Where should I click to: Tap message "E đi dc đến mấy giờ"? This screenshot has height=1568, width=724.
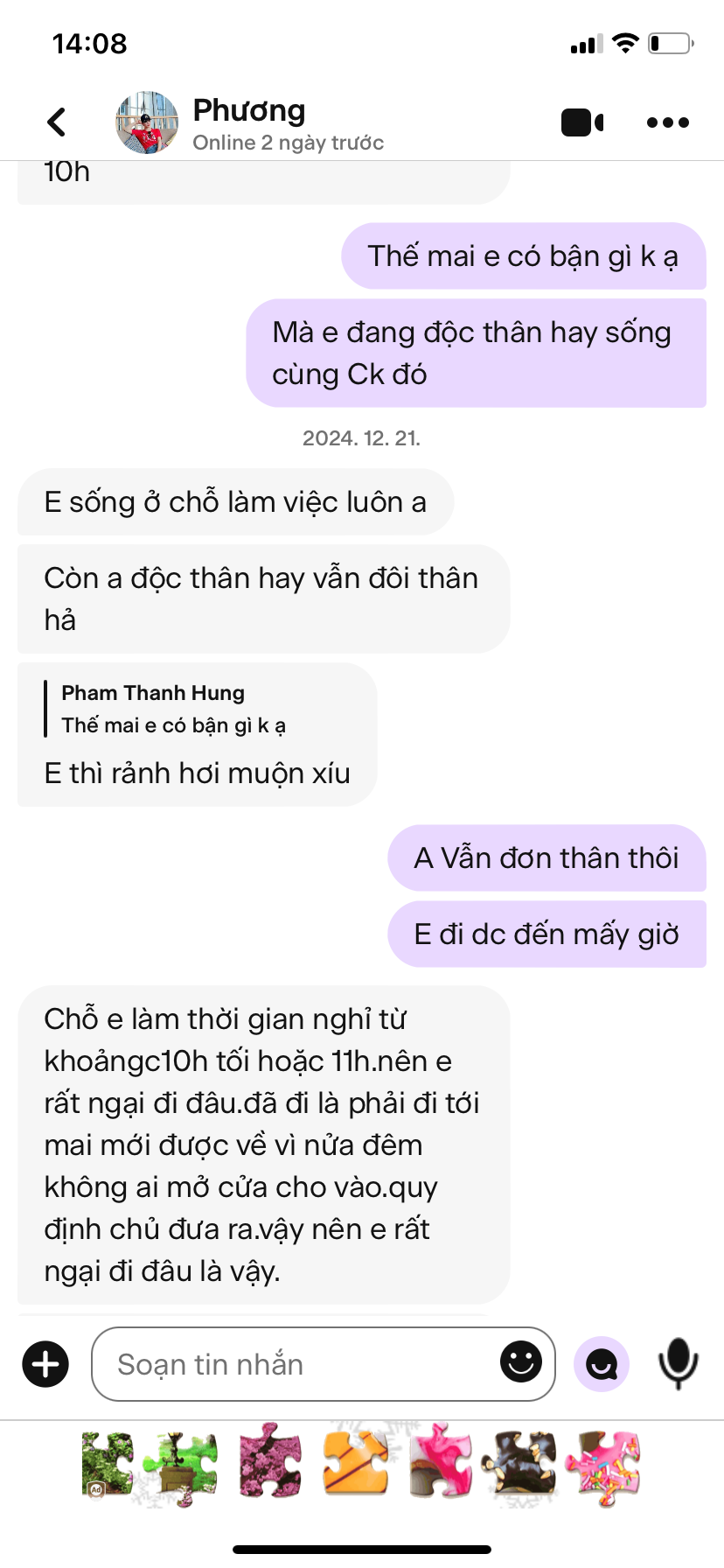[546, 934]
